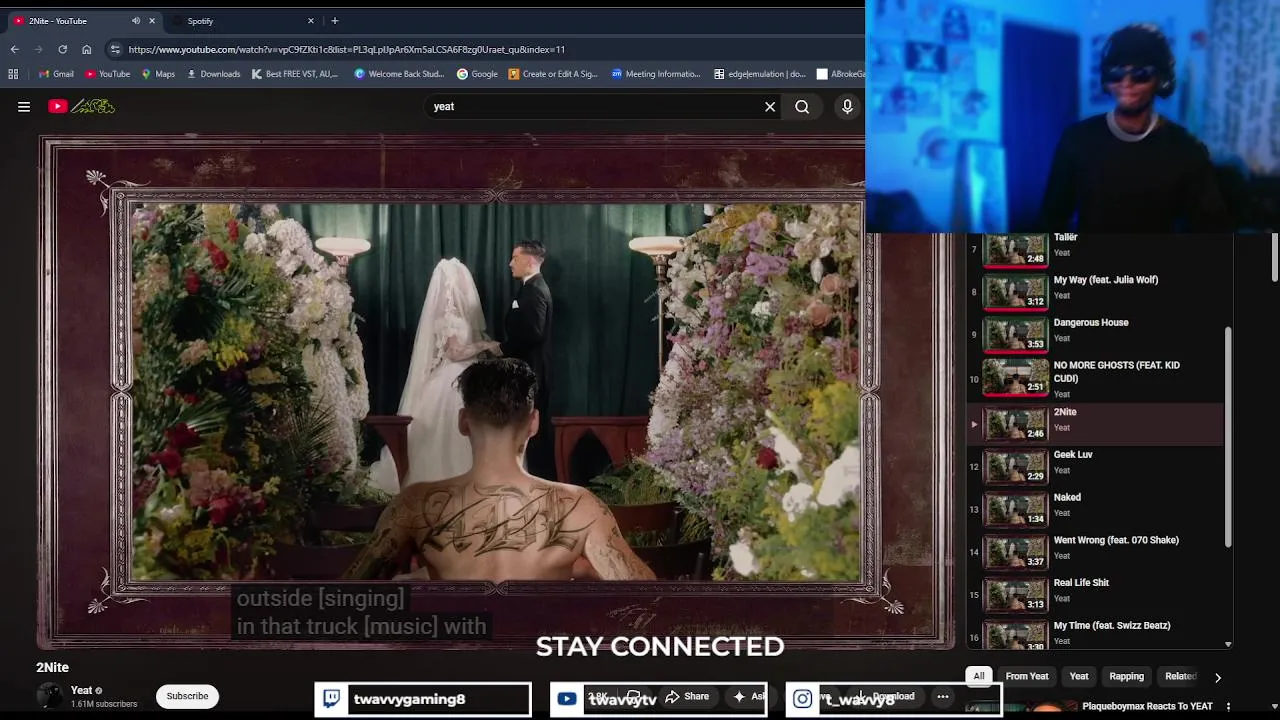This screenshot has width=1280, height=720.
Task: Close the Spotify tab
Action: (x=310, y=21)
